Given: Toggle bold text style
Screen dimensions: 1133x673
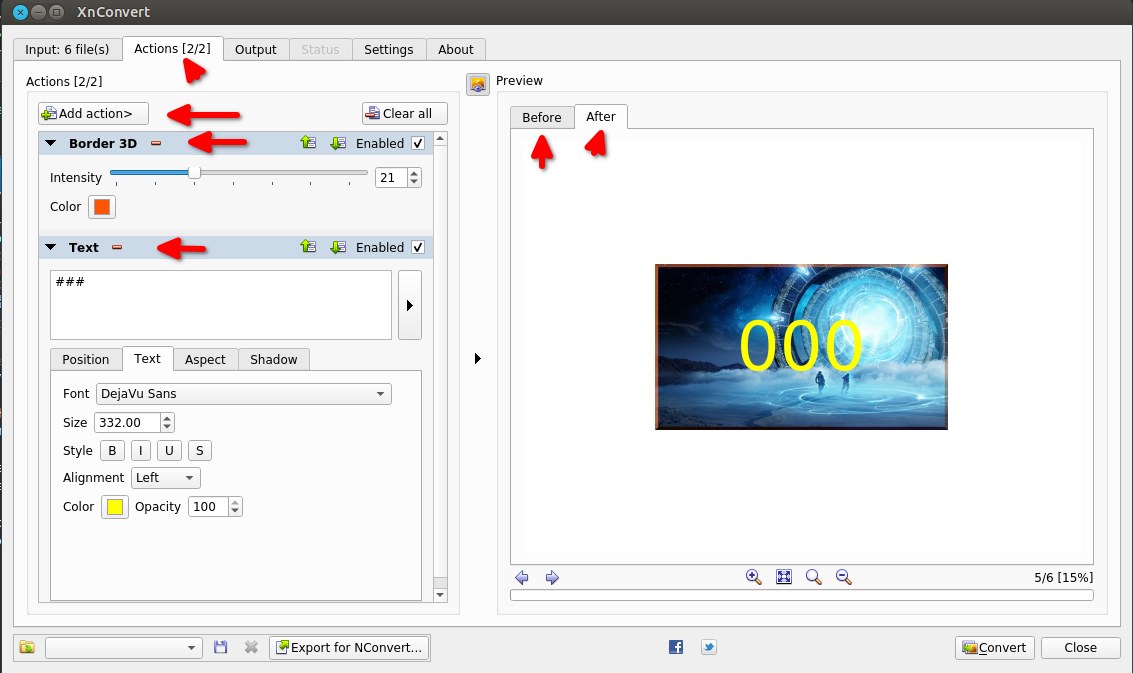Looking at the screenshot, I should (x=112, y=450).
